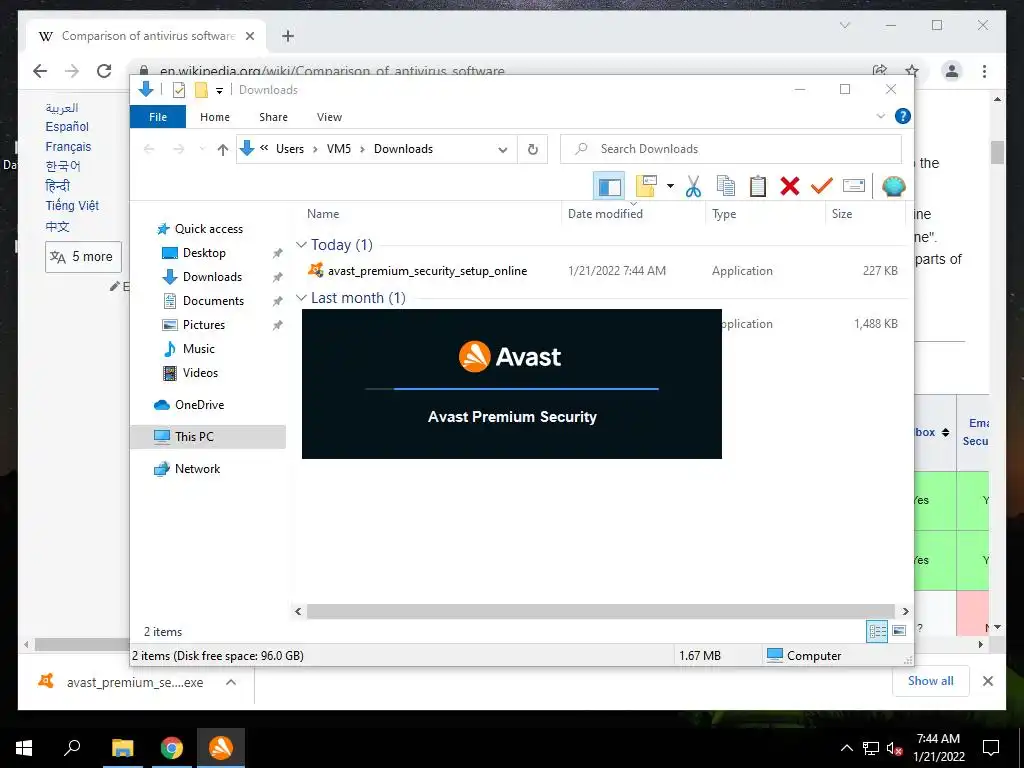1024x768 pixels.
Task: Bookmark this page with star icon
Action: (x=912, y=71)
